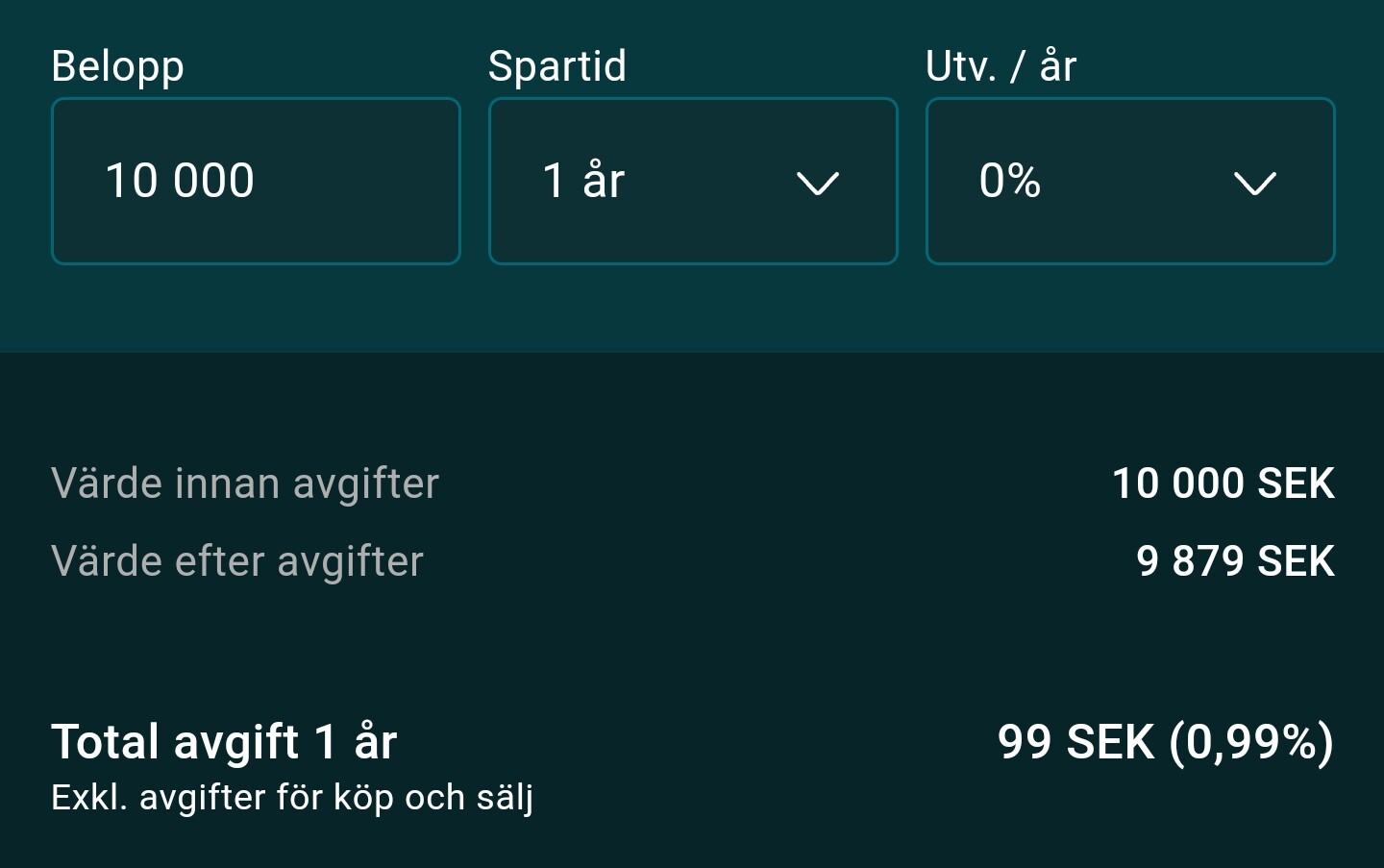Click the Belopp label
Screen dimensions: 1384x868
click(117, 66)
